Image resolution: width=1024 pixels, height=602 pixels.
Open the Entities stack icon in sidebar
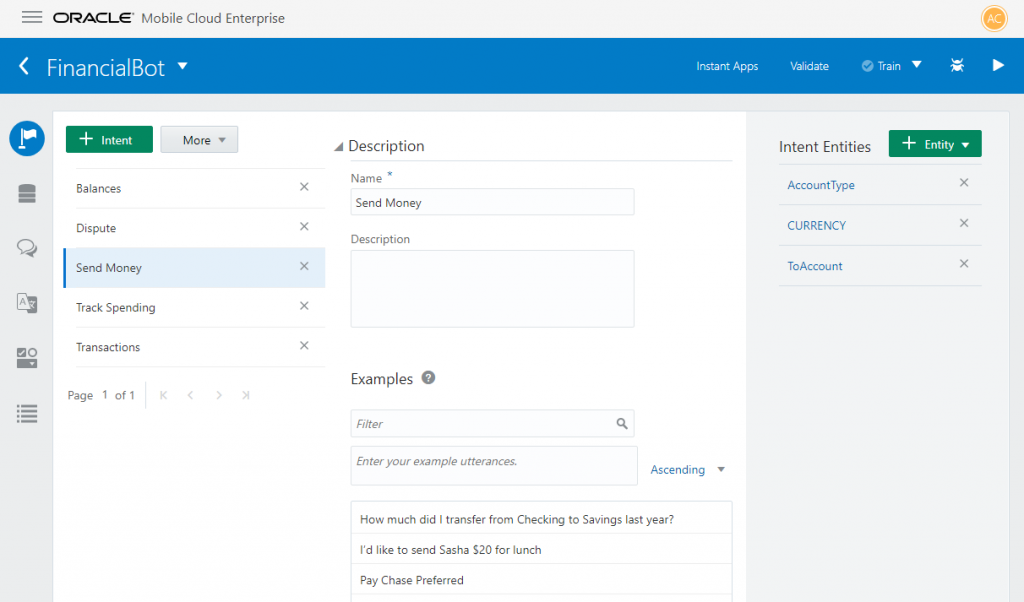point(27,194)
